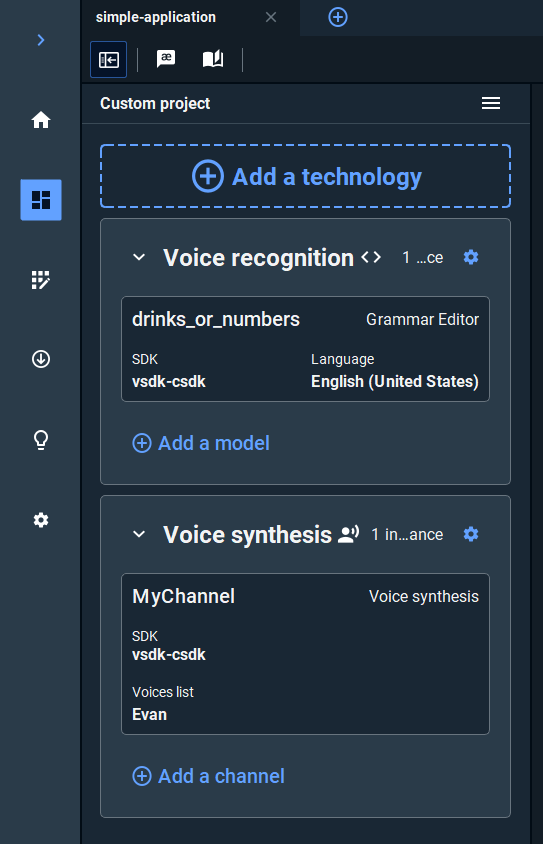Open the lightbulb tips sidebar icon
Image resolution: width=543 pixels, height=844 pixels.
[x=41, y=440]
